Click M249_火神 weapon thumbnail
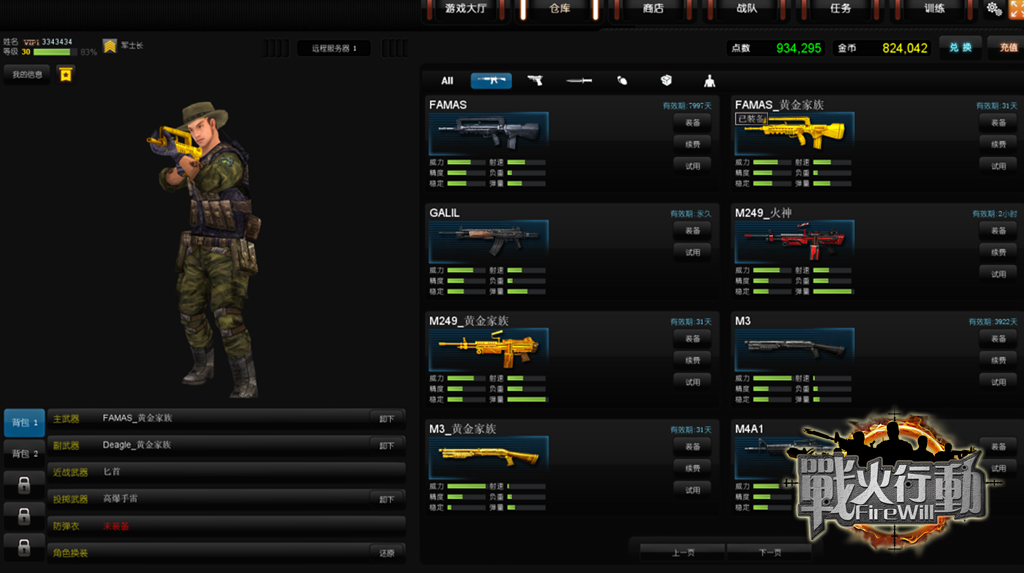Viewport: 1024px width, 573px height. tap(793, 243)
